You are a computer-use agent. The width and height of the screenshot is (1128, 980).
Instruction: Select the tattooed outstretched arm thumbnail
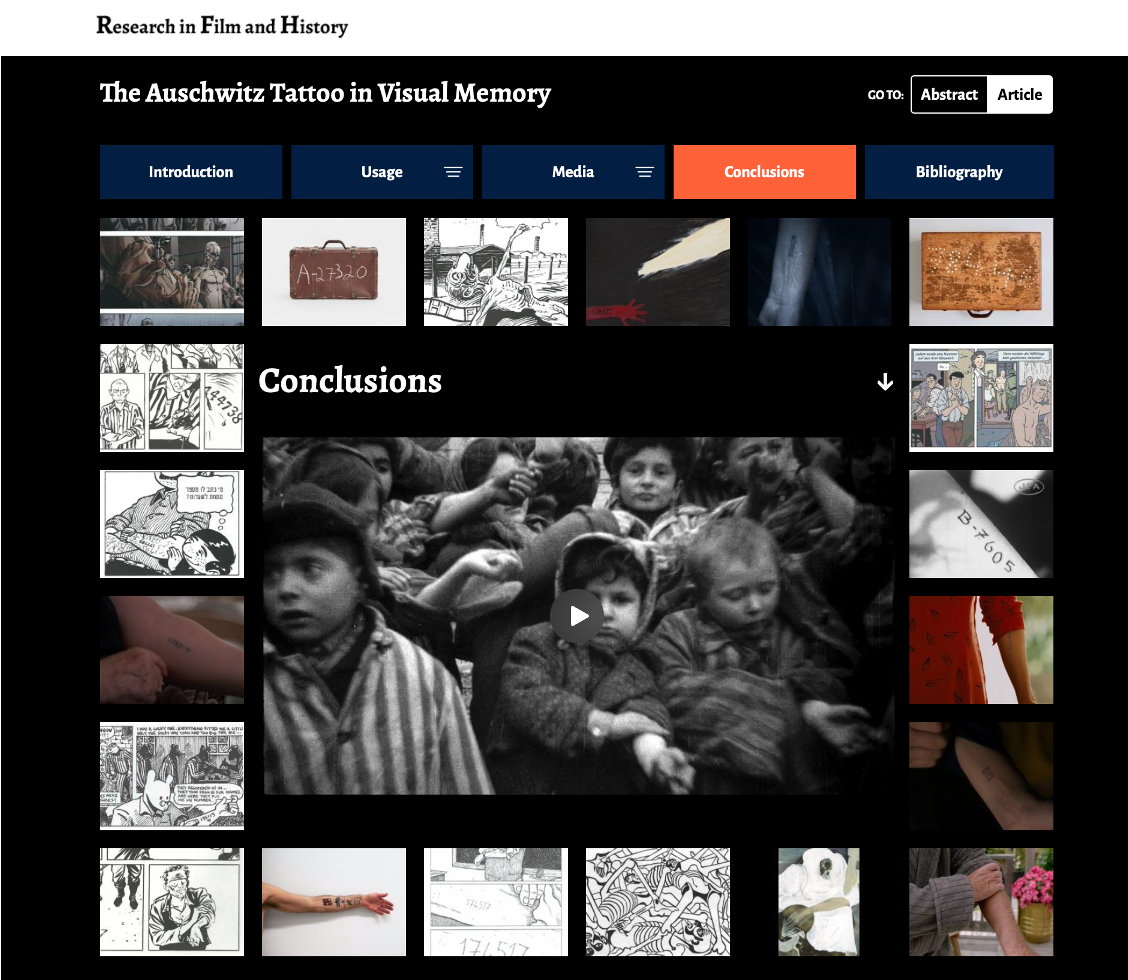[x=334, y=902]
